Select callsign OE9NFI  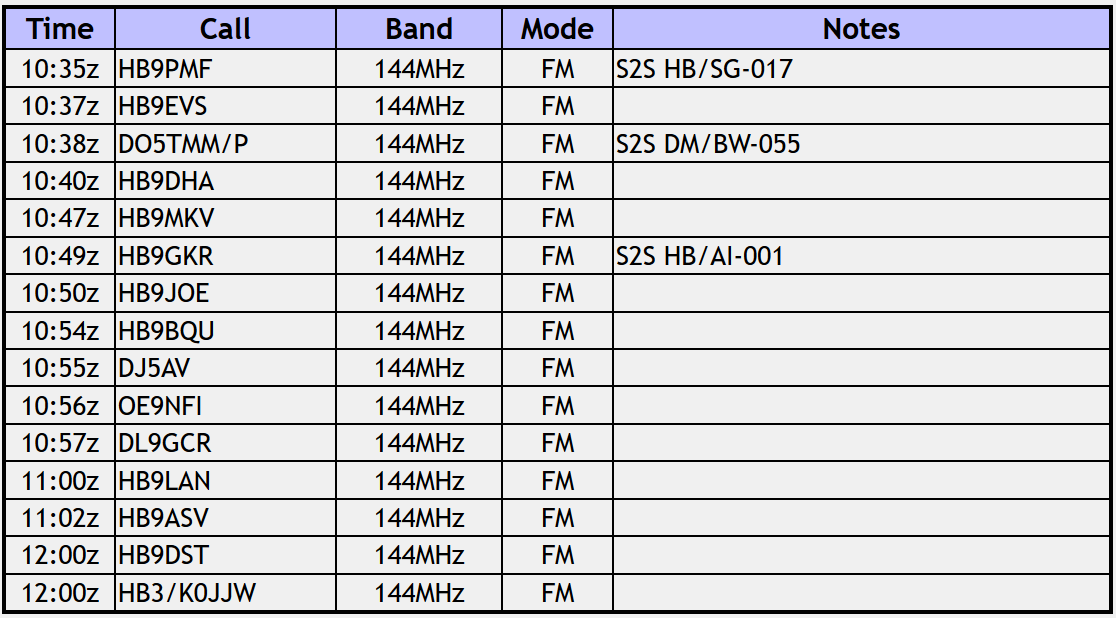(161, 406)
